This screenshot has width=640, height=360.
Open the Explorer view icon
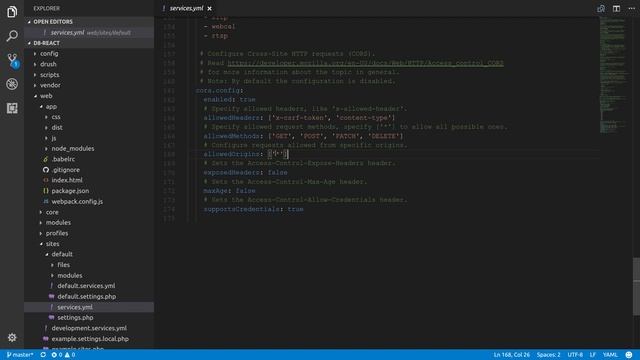pyautogui.click(x=12, y=11)
